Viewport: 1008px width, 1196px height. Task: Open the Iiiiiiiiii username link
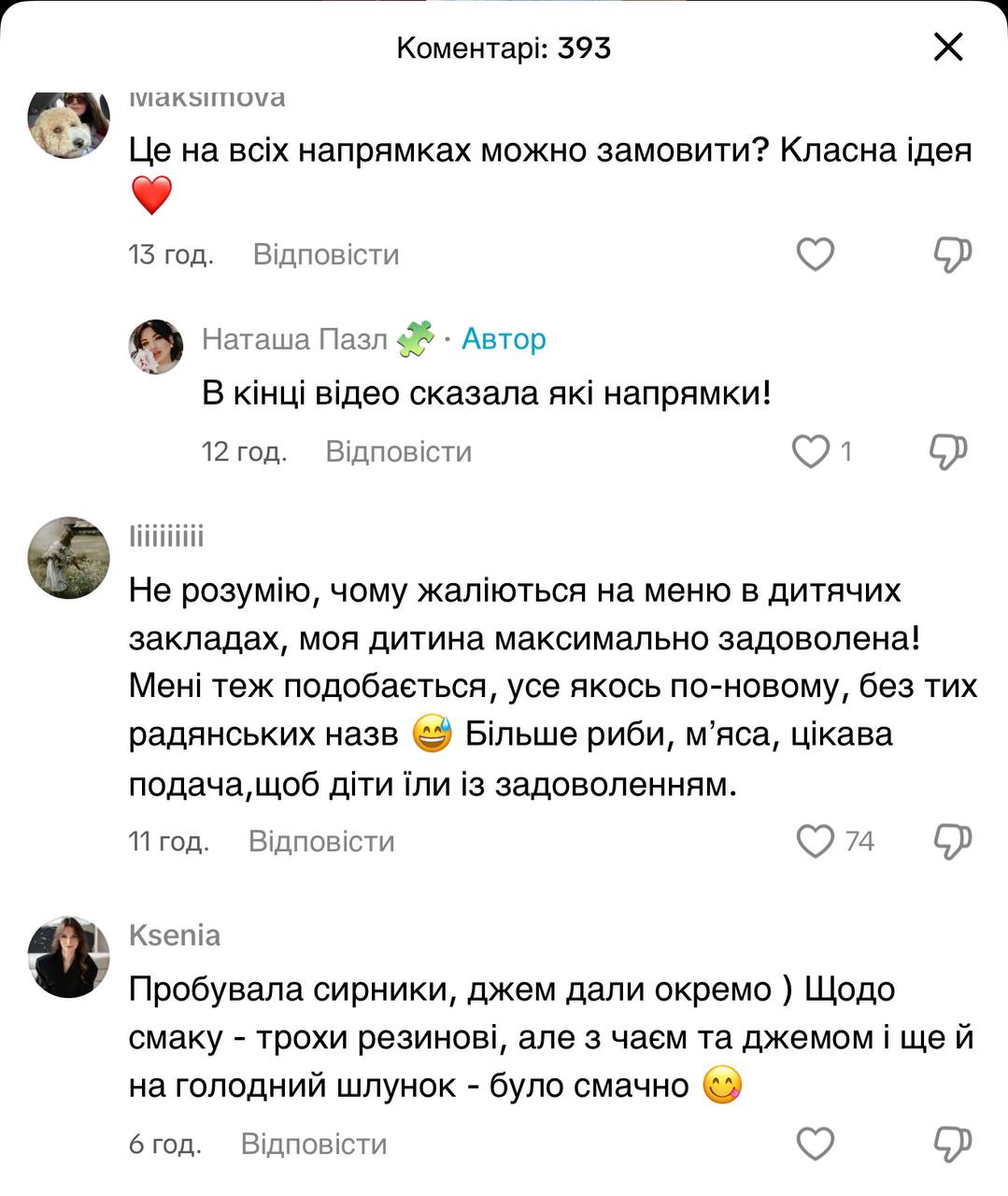pyautogui.click(x=166, y=536)
